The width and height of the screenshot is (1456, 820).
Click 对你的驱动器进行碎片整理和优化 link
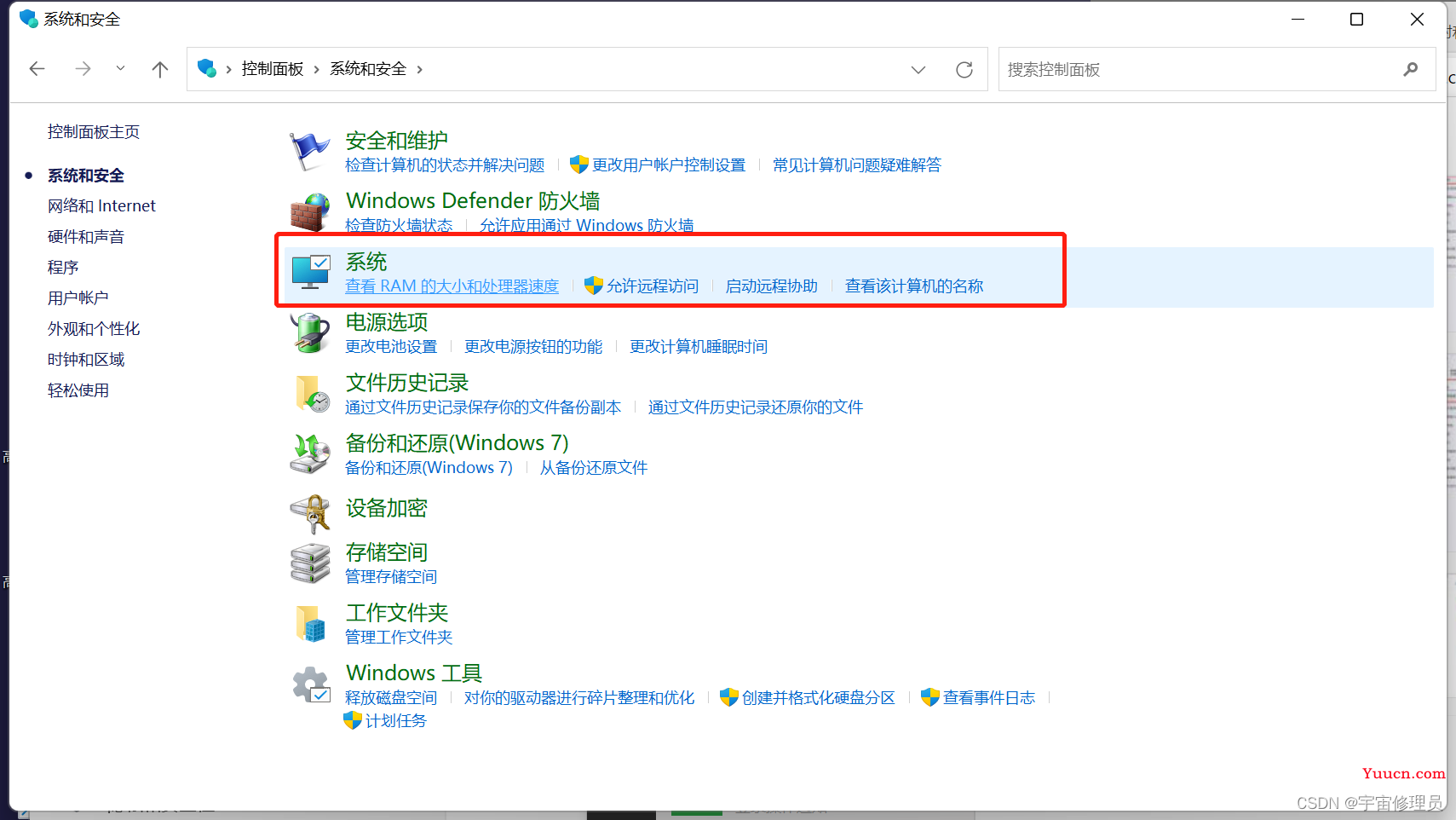(x=579, y=697)
